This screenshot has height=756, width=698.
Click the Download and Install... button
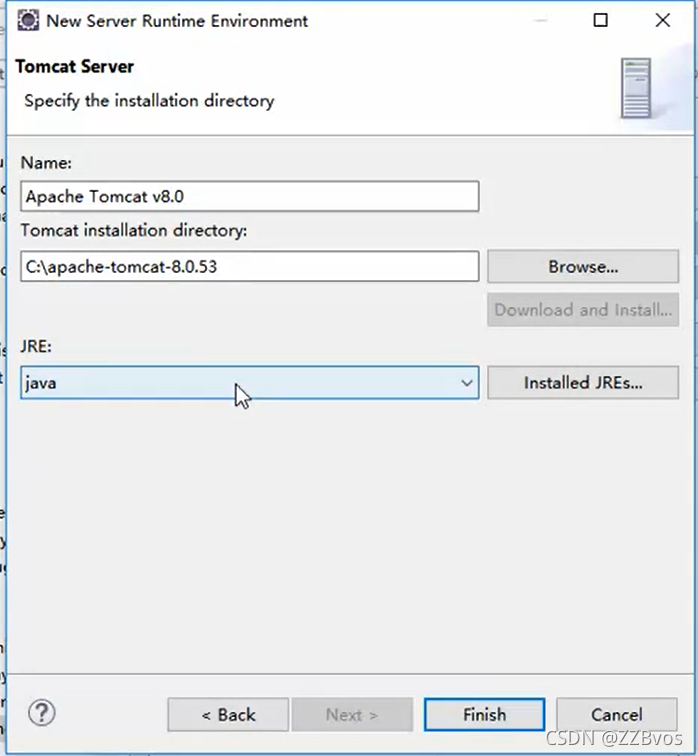pos(583,310)
